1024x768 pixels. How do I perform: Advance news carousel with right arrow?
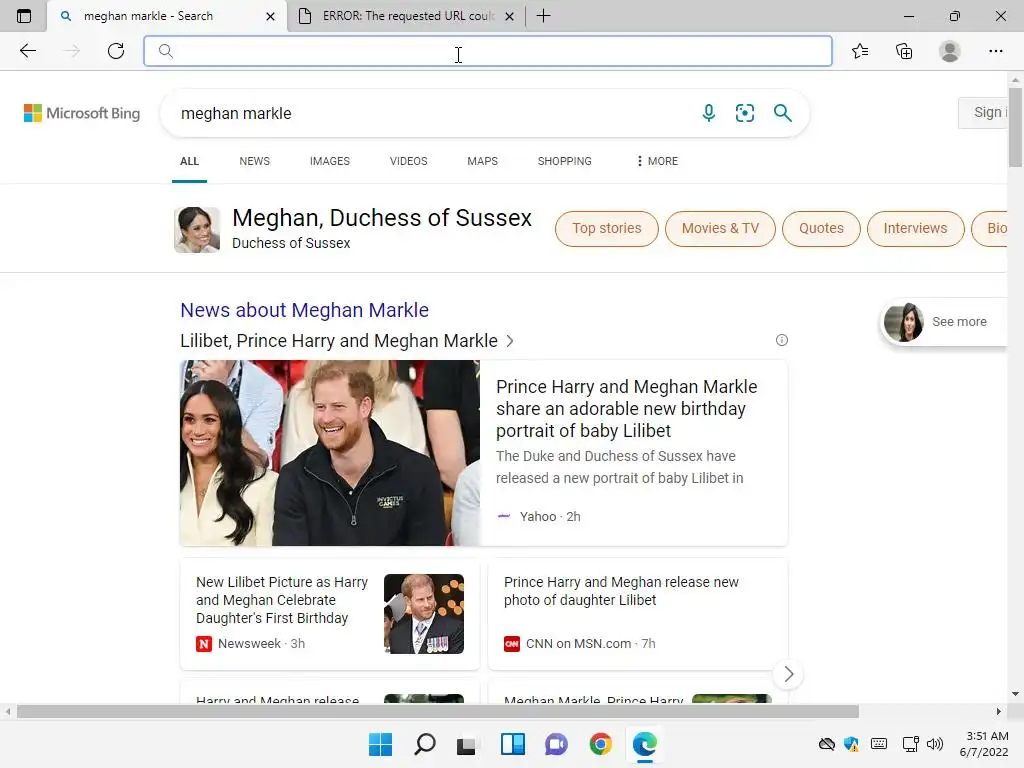(x=788, y=674)
